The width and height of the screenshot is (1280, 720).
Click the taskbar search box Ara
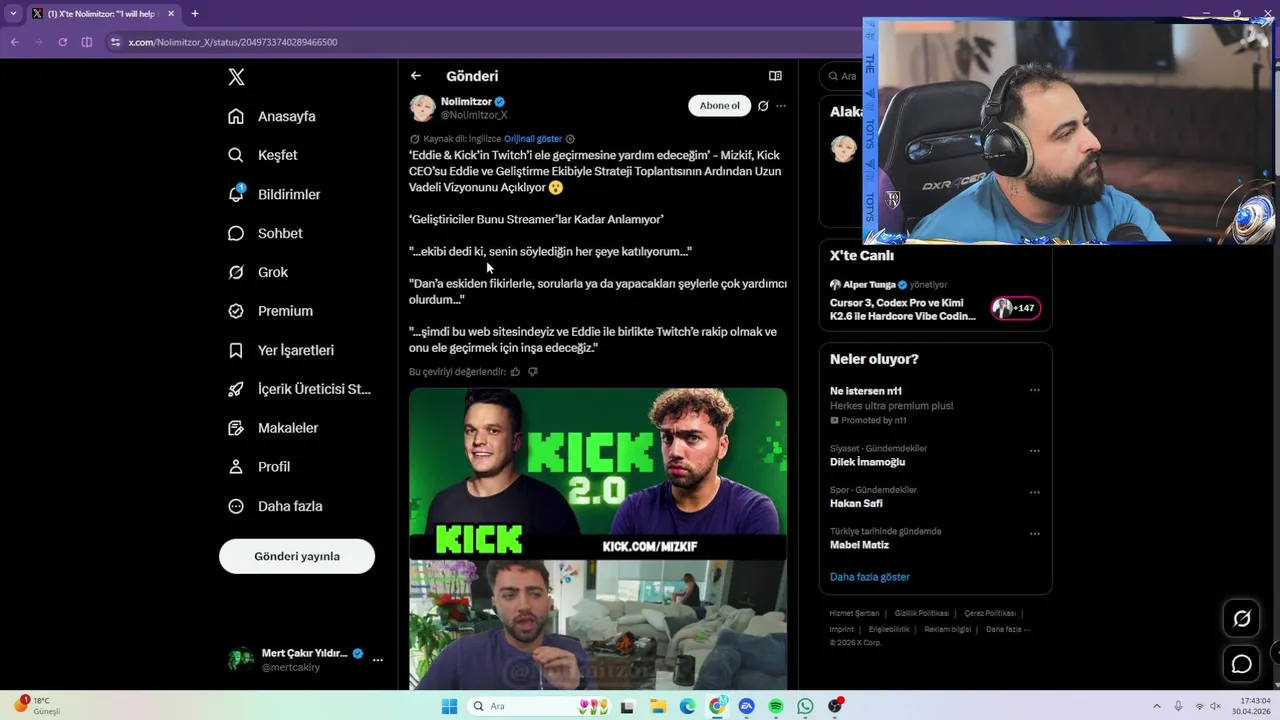(x=540, y=706)
